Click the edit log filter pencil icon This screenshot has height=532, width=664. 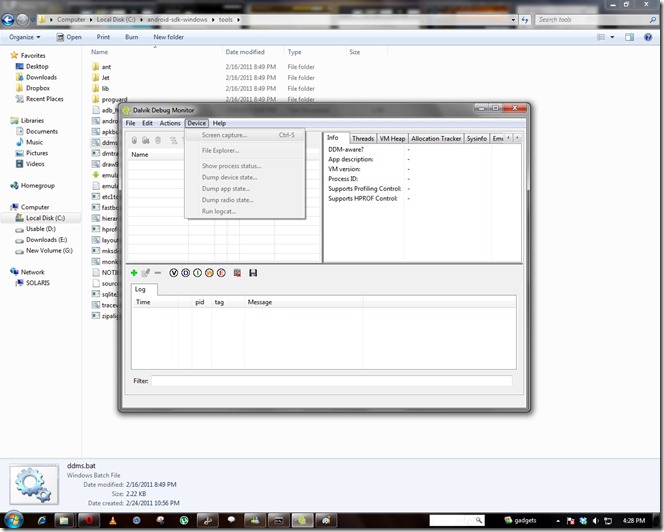[x=146, y=273]
